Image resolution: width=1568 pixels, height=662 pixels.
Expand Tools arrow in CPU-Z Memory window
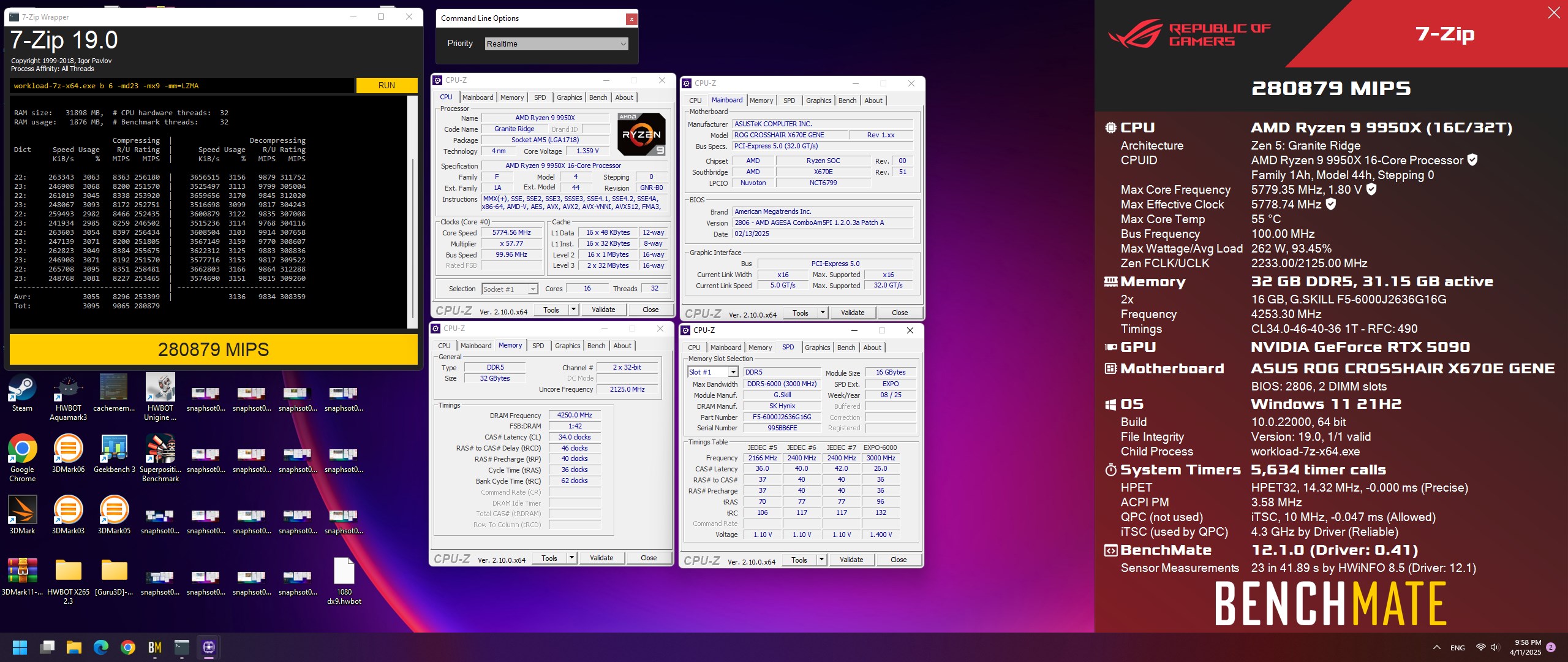tap(572, 558)
